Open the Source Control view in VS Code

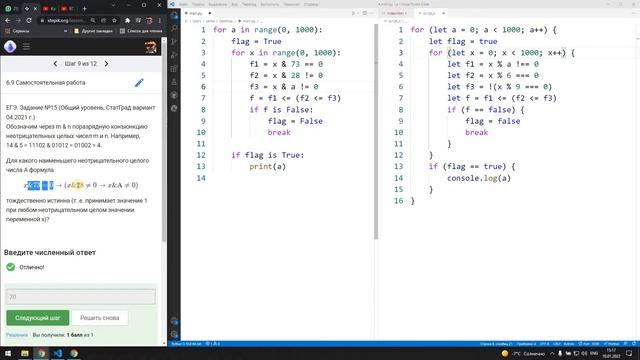point(174,42)
